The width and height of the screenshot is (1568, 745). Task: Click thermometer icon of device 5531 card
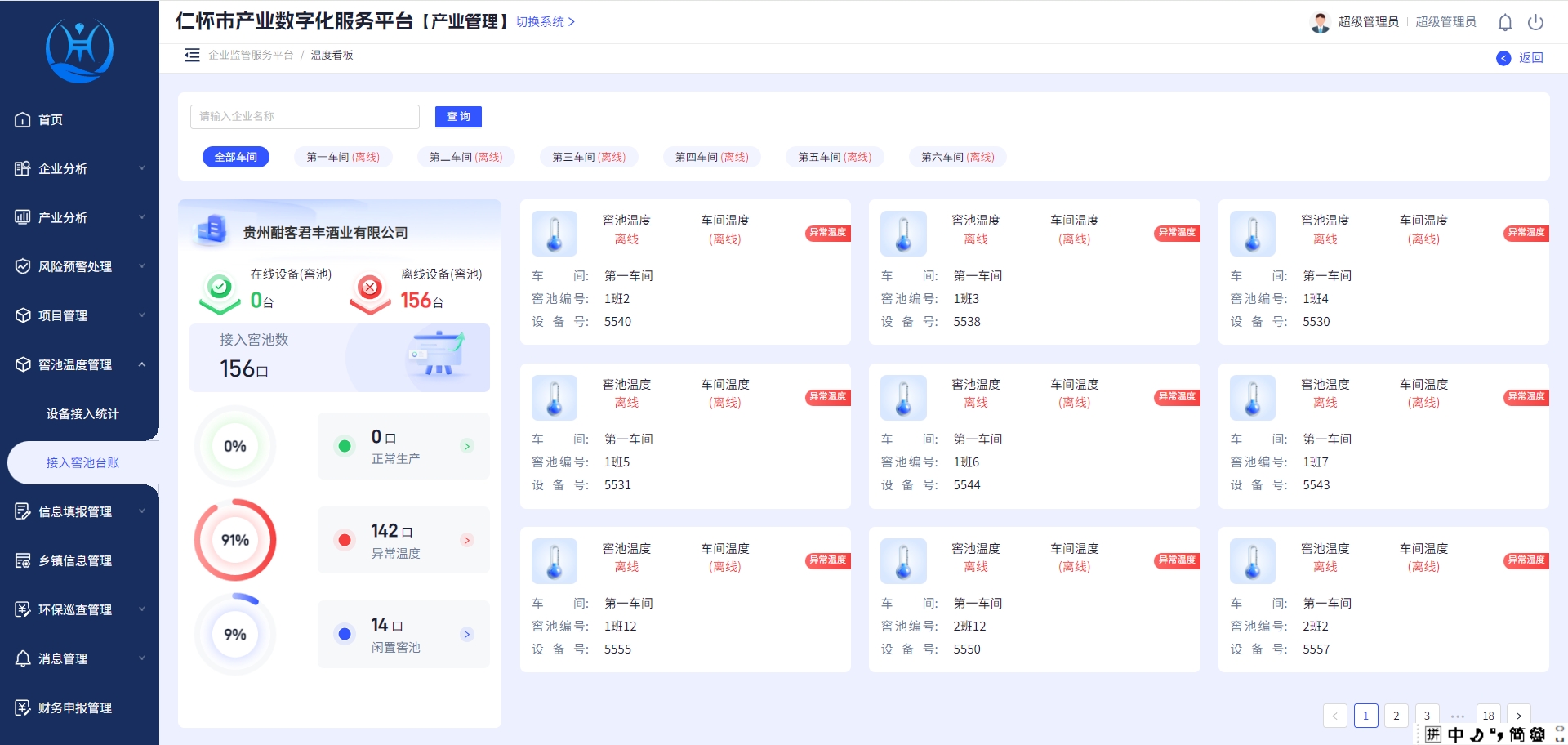tap(555, 398)
